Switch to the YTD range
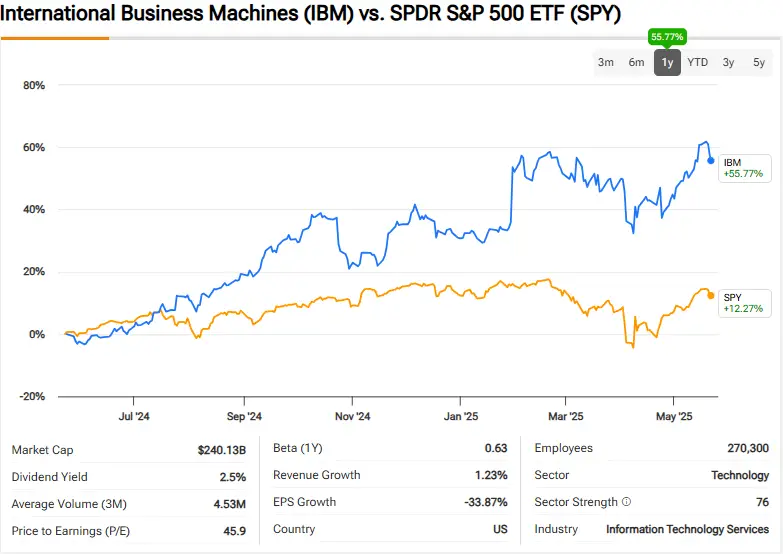Viewport: 783px width, 554px height. pos(698,62)
